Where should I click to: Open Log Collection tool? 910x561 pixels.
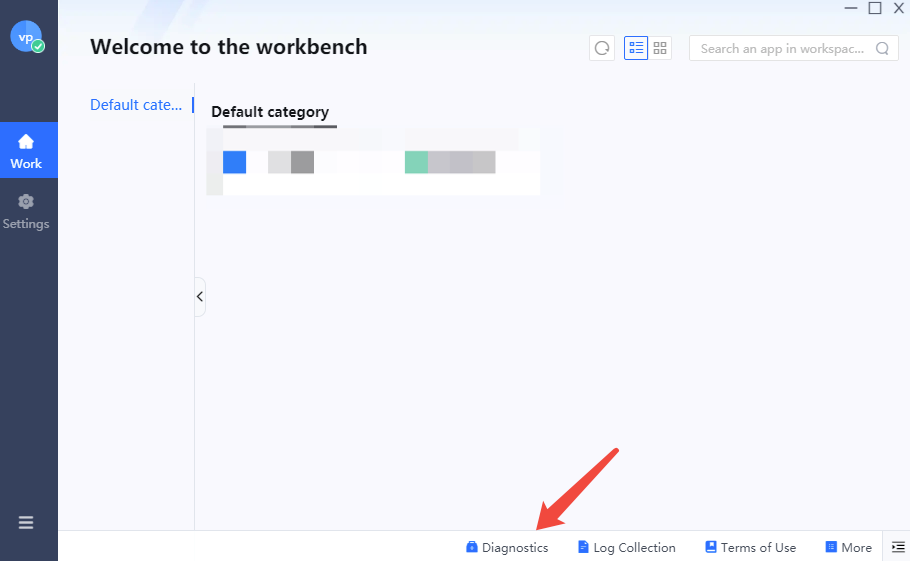click(627, 547)
